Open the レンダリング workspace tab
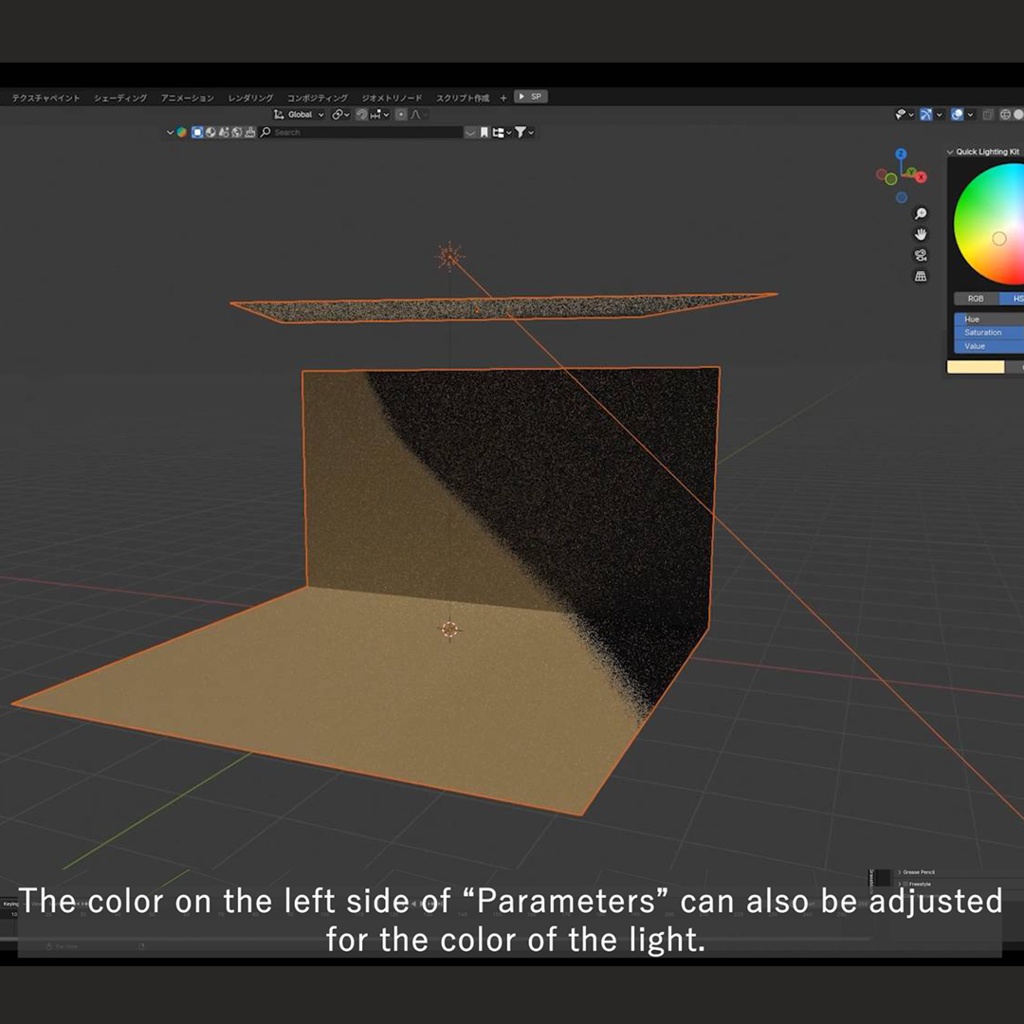This screenshot has height=1024, width=1024. pyautogui.click(x=250, y=97)
